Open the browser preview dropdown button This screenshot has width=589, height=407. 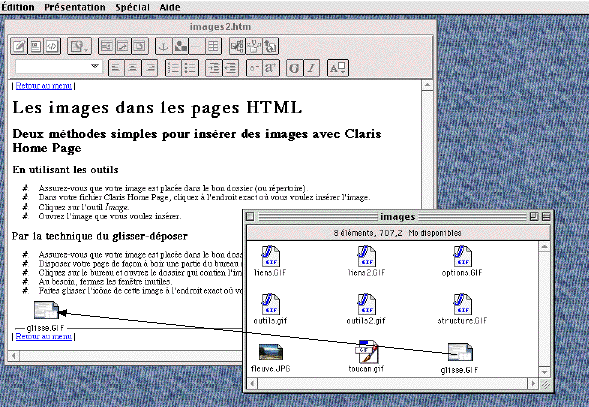click(79, 46)
